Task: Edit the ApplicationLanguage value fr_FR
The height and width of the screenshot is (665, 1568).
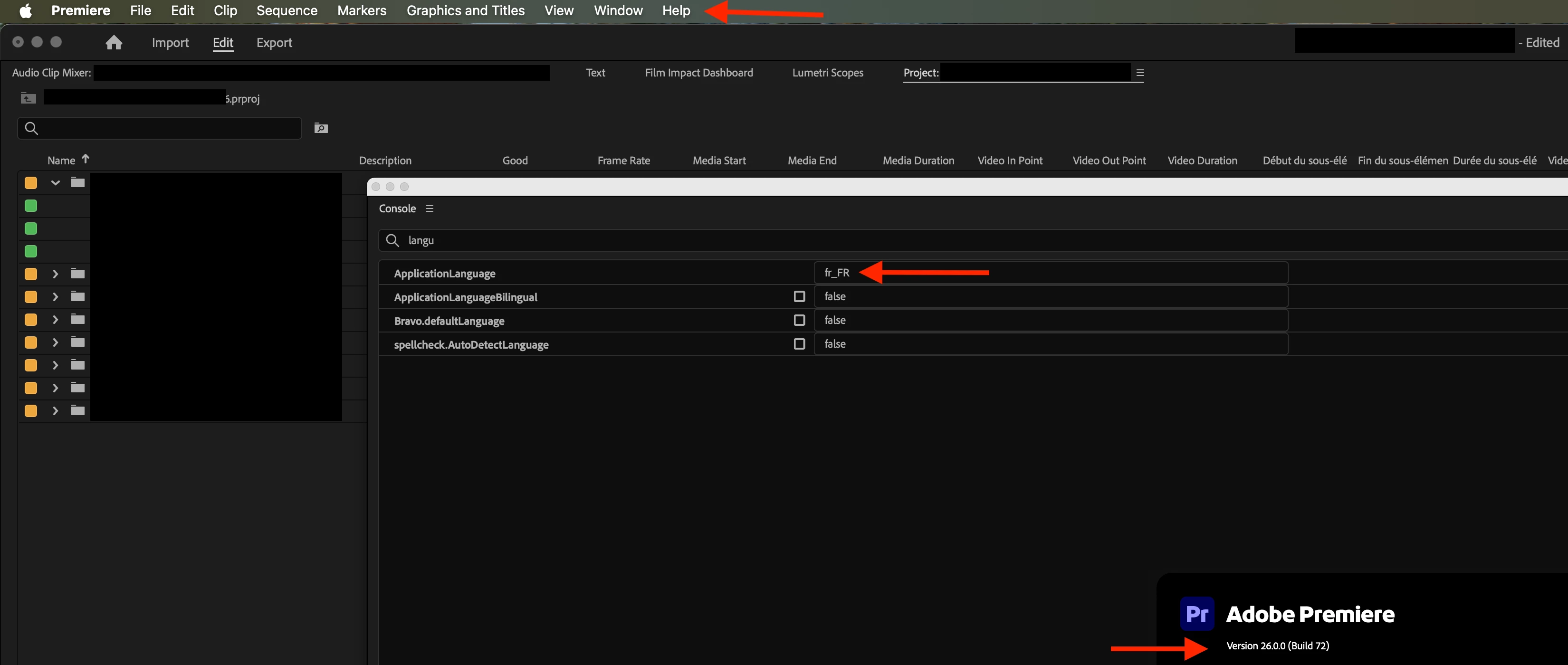Action: click(1051, 273)
